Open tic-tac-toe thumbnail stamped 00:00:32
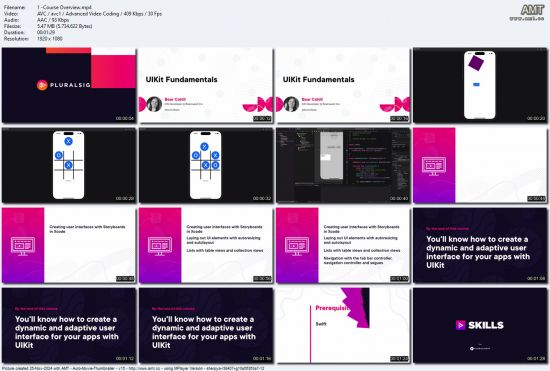The image size is (550, 371). [206, 165]
